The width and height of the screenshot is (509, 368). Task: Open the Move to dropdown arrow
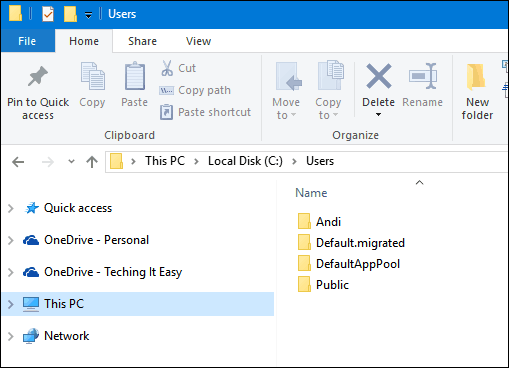[x=294, y=115]
